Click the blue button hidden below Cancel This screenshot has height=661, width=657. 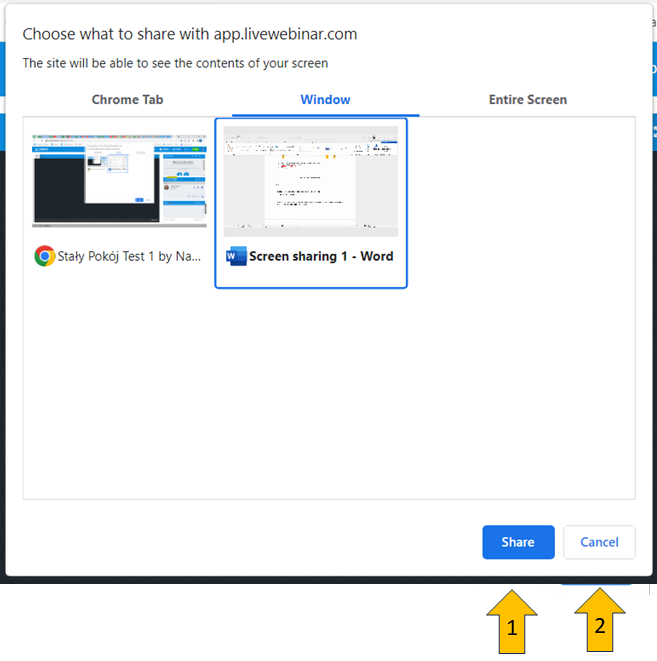[597, 581]
